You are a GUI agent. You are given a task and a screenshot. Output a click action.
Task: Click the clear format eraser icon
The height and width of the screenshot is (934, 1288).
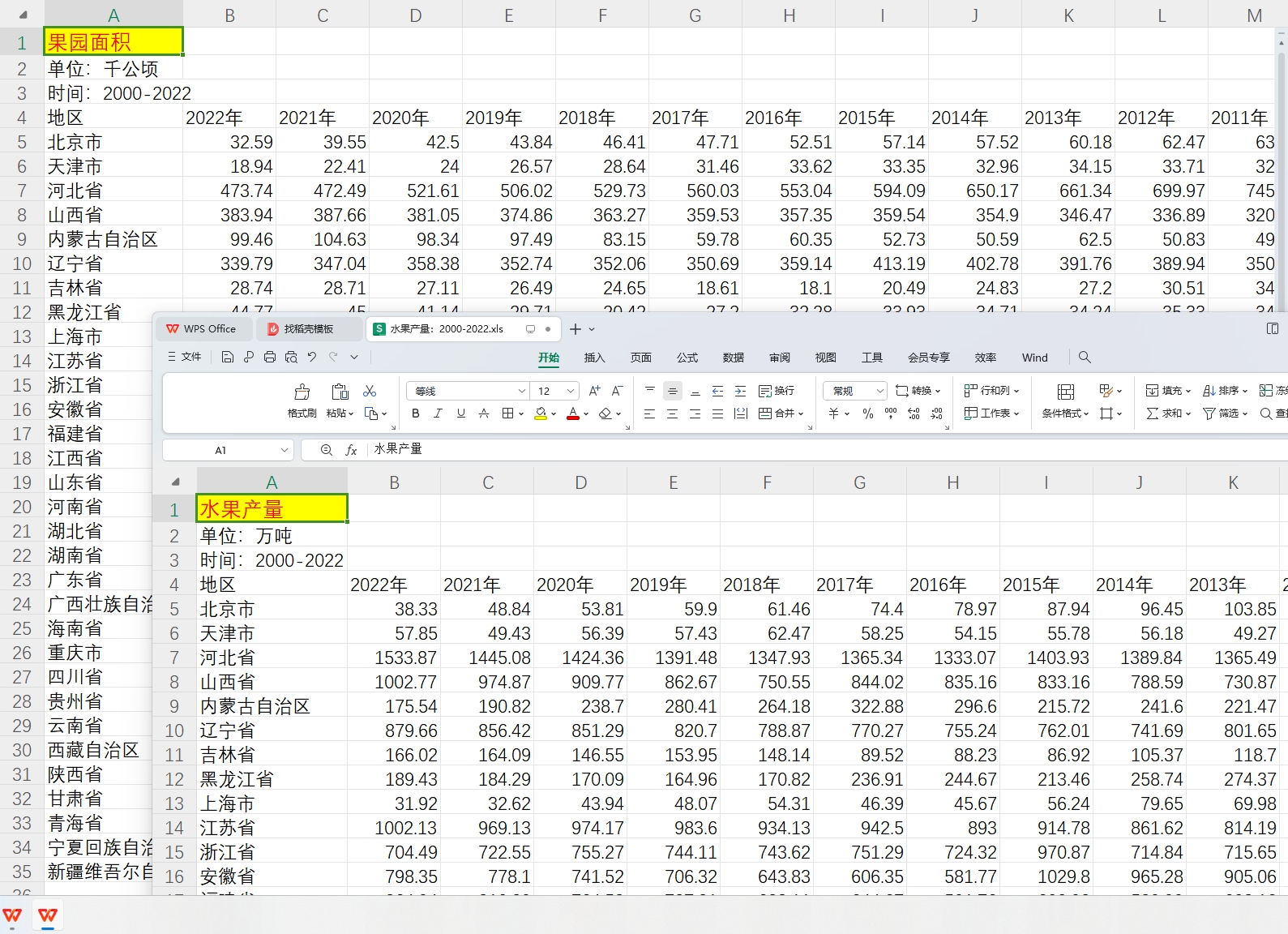[605, 413]
